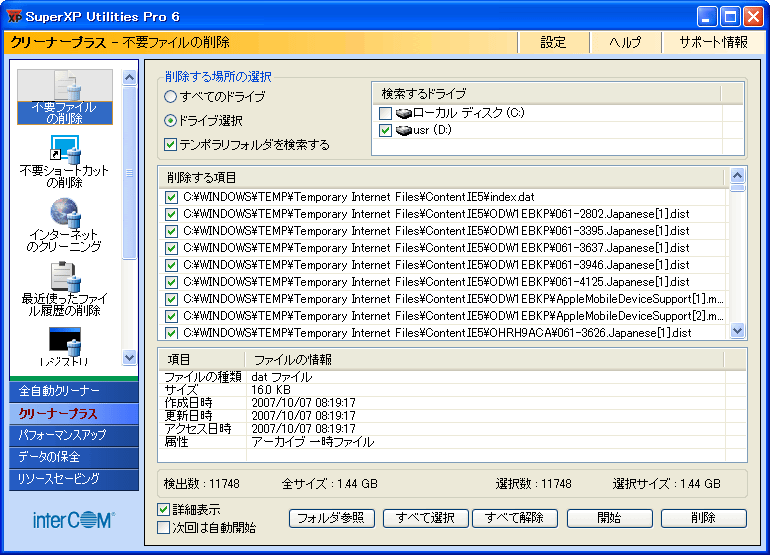Click sidebar tool list scroll up arrow

pyautogui.click(x=130, y=77)
